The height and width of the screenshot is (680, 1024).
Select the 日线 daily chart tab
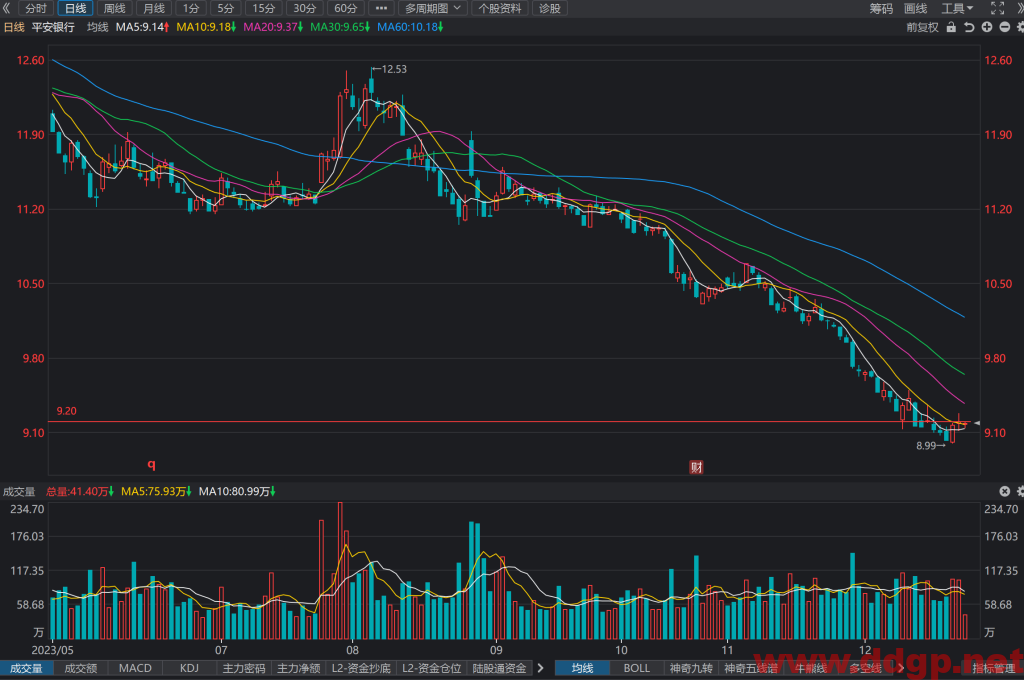(x=75, y=8)
